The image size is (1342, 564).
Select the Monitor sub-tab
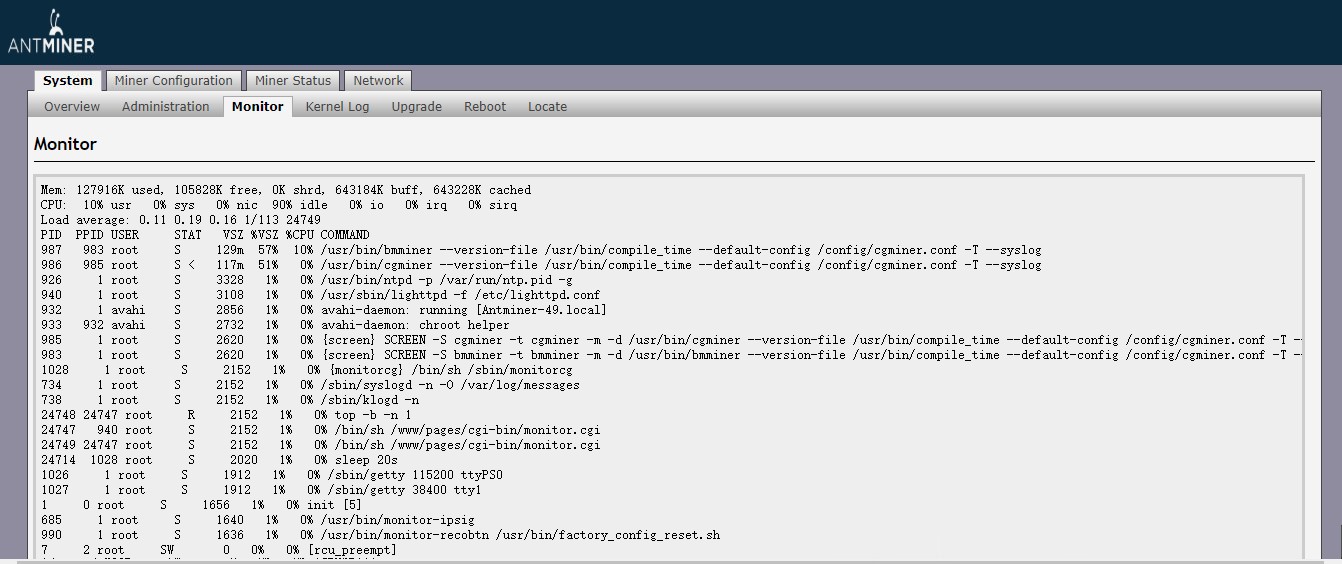(x=258, y=107)
